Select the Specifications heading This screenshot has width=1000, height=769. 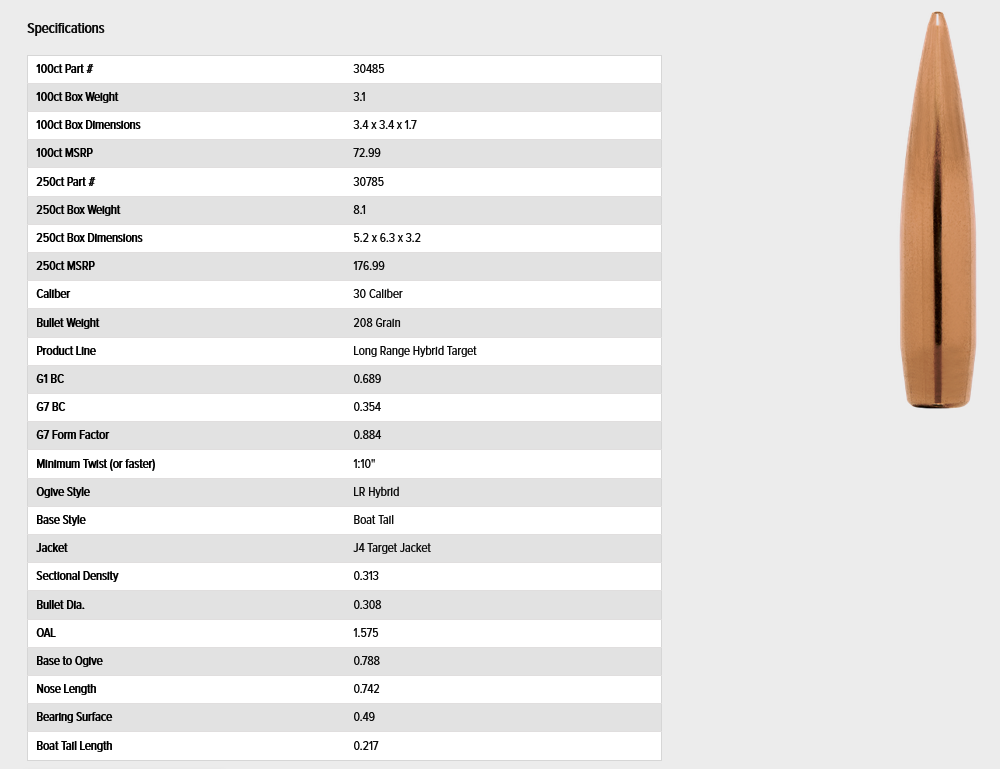click(x=66, y=28)
